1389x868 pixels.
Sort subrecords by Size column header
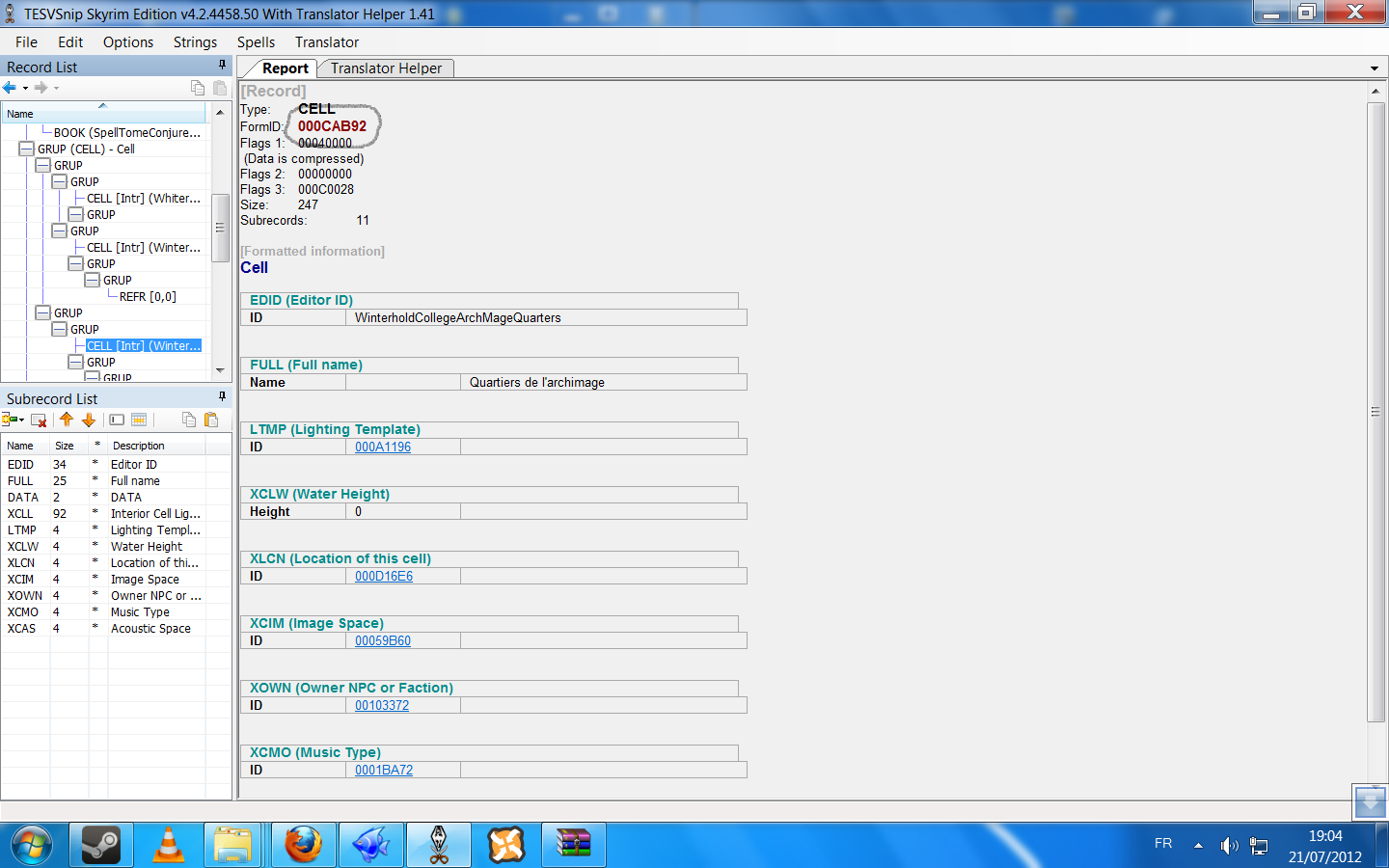68,446
